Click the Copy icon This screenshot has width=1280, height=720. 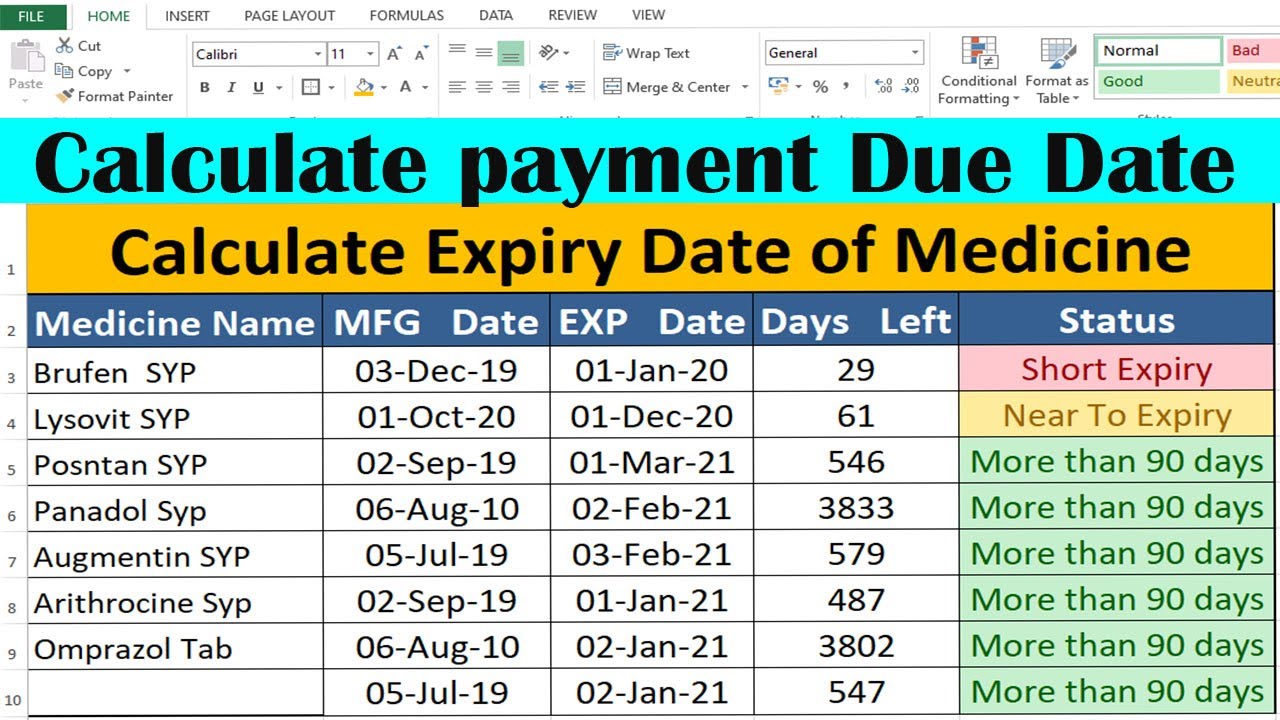[x=65, y=71]
